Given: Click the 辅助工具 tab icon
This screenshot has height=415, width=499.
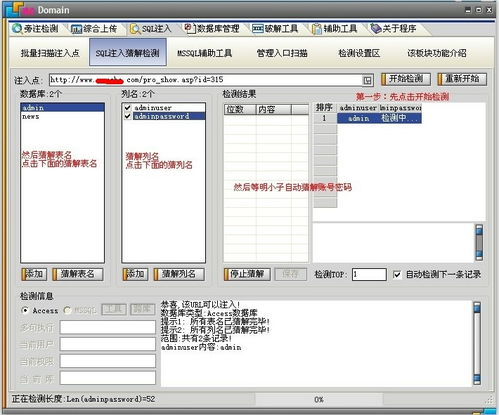Looking at the screenshot, I should click(316, 29).
